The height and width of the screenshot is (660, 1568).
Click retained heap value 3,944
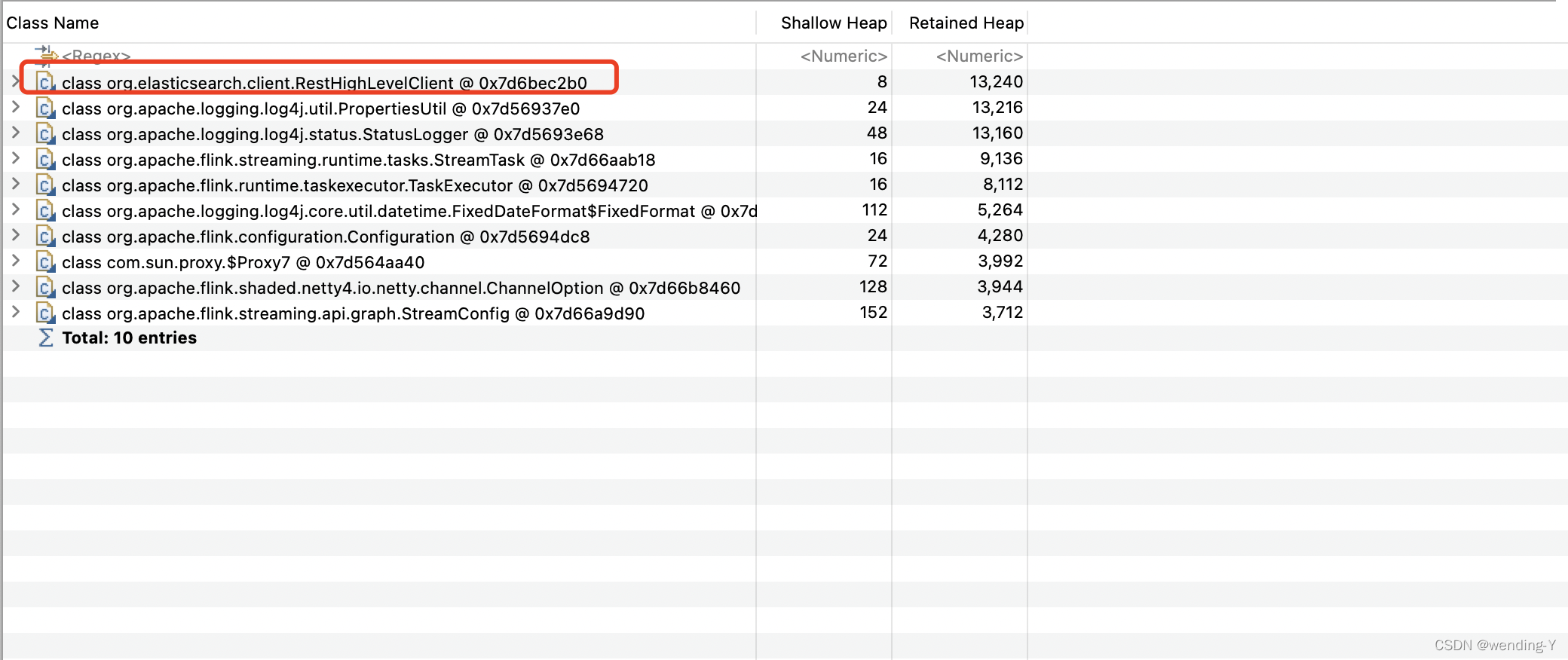point(1000,286)
